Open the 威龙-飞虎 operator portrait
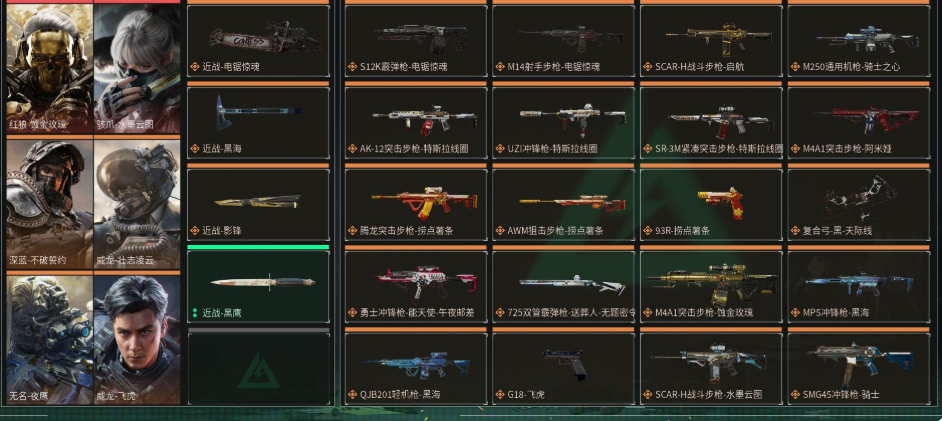This screenshot has height=421, width=942. pyautogui.click(x=137, y=340)
